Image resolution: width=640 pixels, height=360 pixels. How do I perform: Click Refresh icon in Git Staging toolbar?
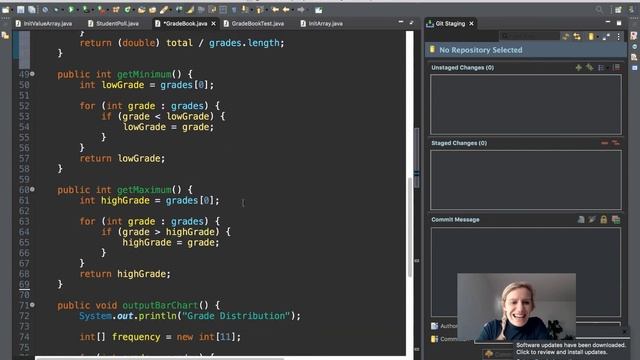566,37
